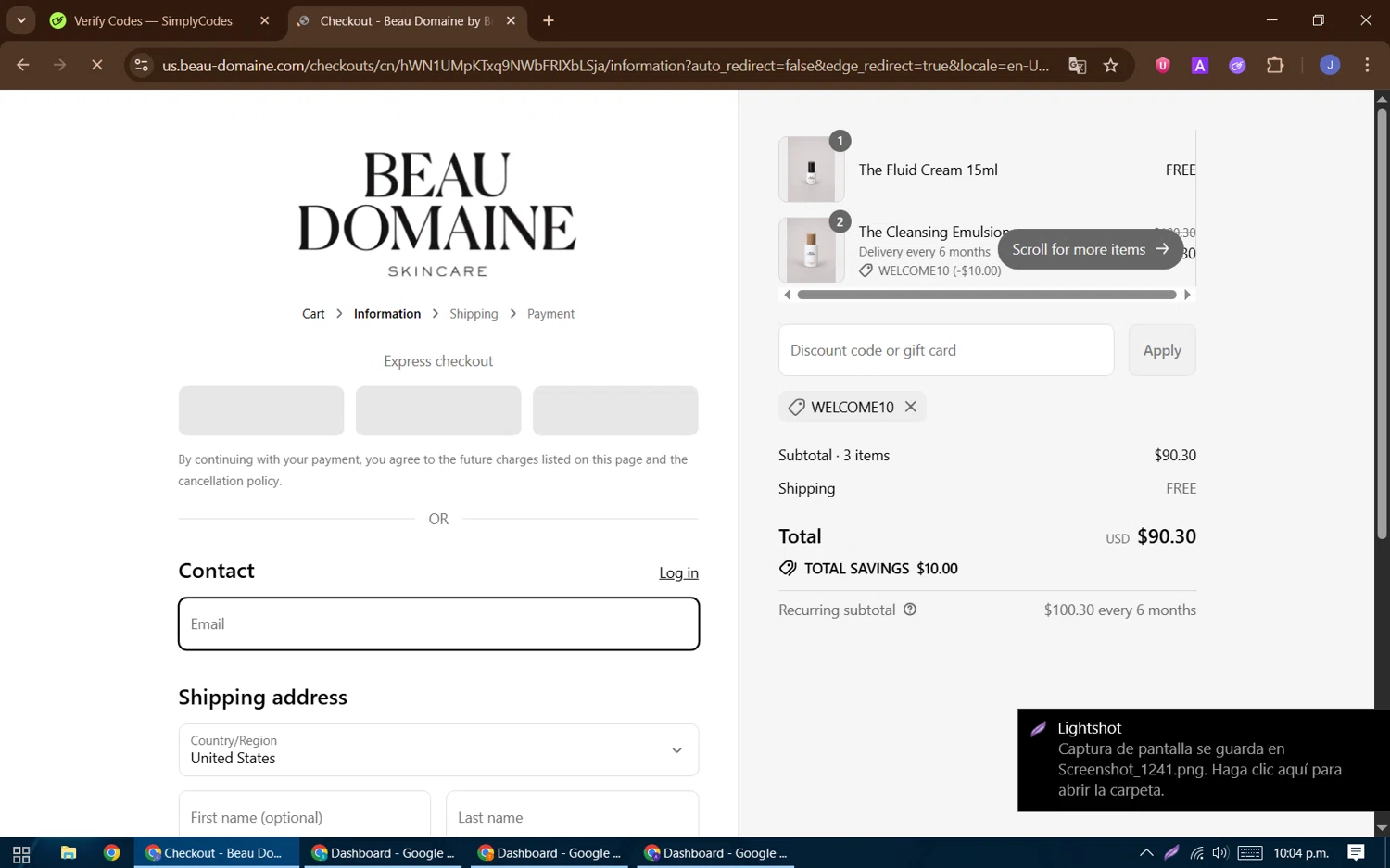Image resolution: width=1390 pixels, height=868 pixels.
Task: Open the Chrome three-dot menu
Action: point(1367,65)
